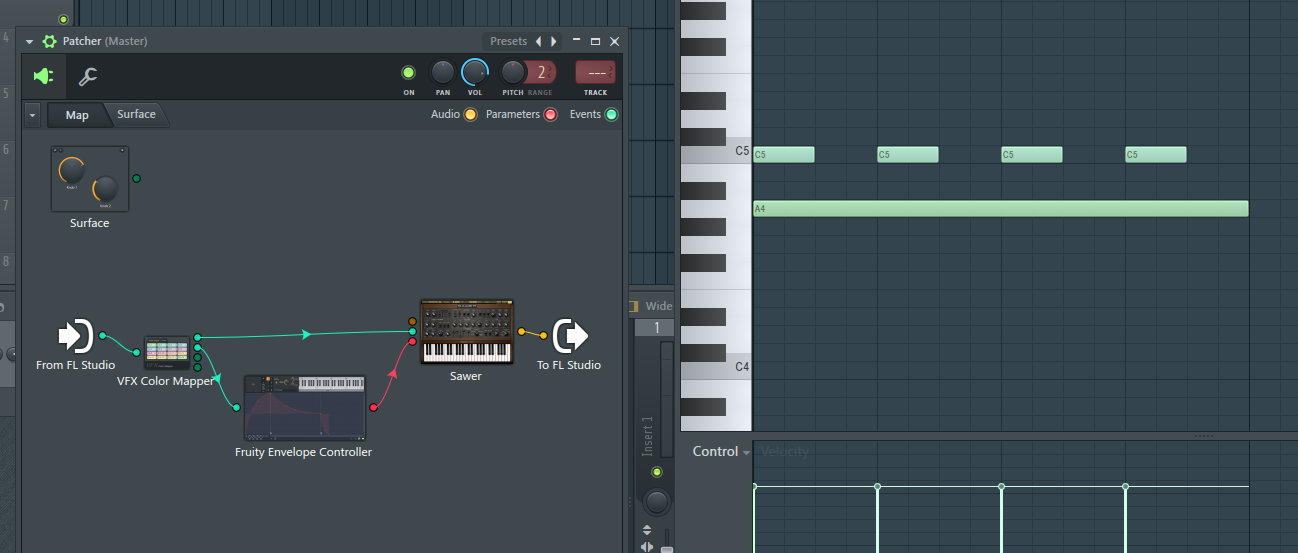Show the plugin editor via the plug icon
Viewport: 1298px width, 553px height.
point(44,76)
